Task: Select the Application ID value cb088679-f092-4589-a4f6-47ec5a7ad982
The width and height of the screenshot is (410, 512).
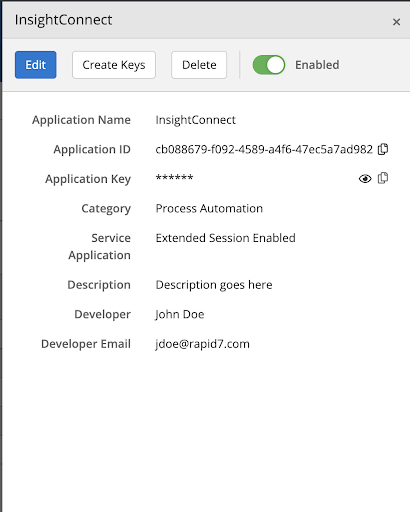Action: pos(264,149)
